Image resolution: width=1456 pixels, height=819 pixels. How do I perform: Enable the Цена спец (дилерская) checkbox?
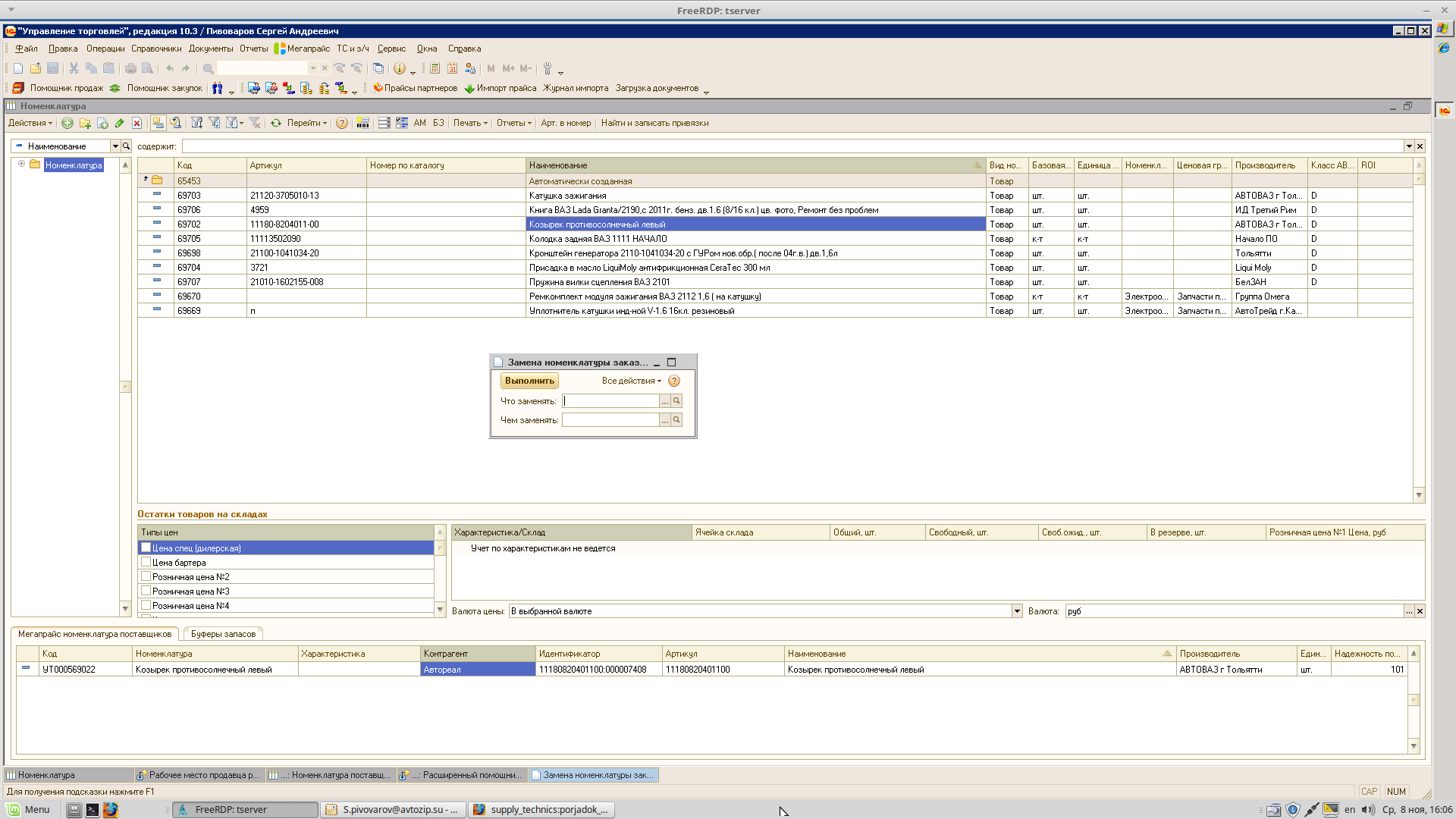(146, 548)
